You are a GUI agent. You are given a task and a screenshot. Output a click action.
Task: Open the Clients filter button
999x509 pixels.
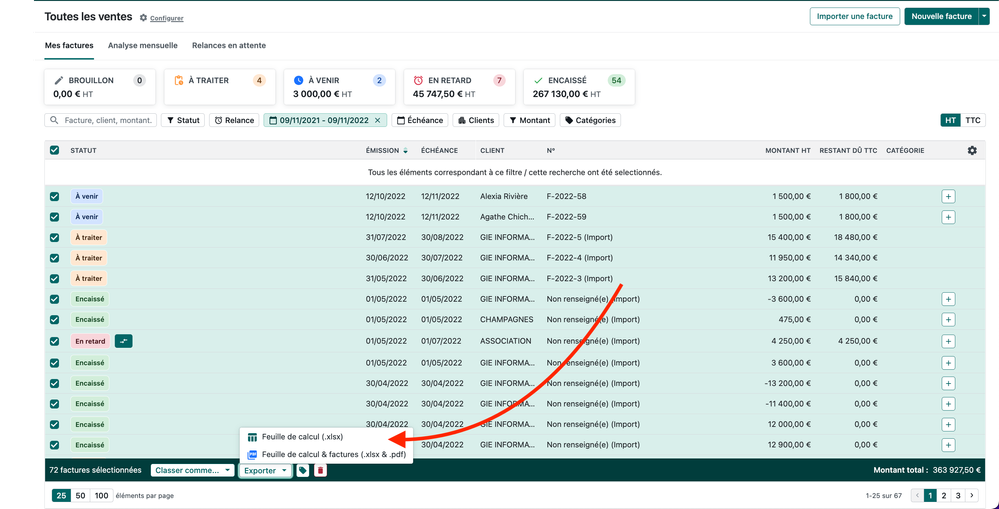pyautogui.click(x=476, y=120)
